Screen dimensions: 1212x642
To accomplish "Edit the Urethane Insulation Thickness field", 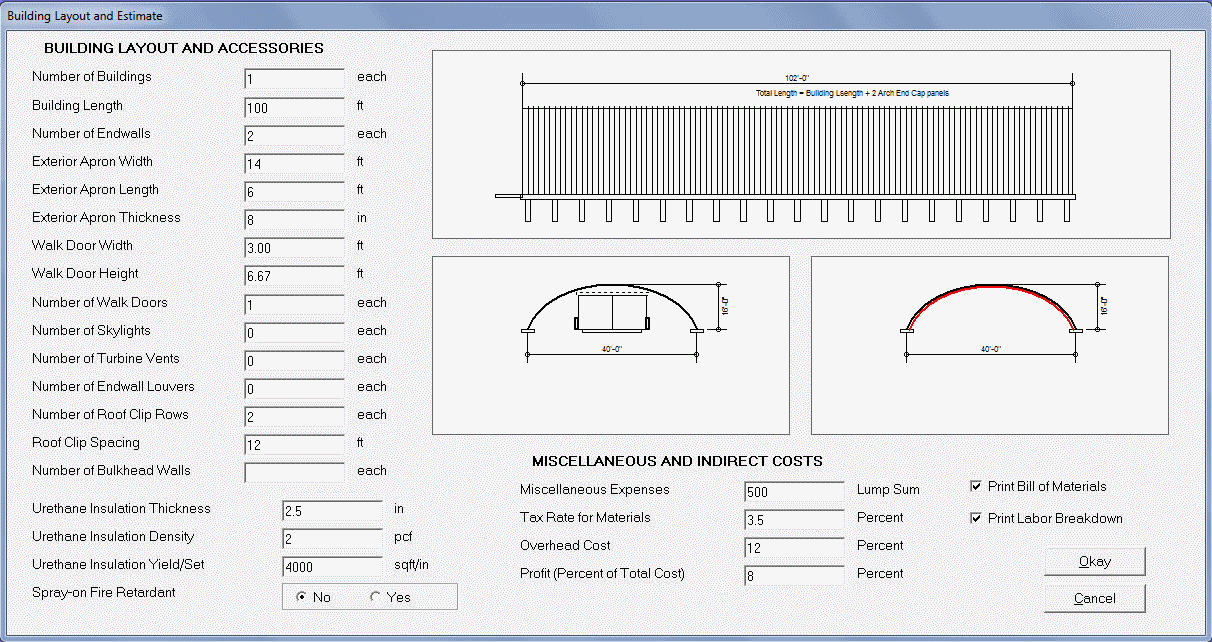I will [x=332, y=511].
